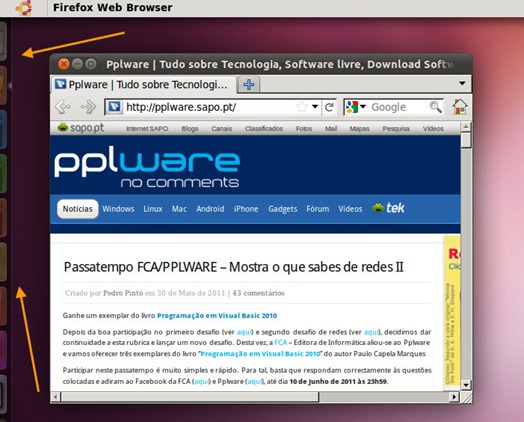Open a new tab with the plus button
Viewport: 524px width, 422px height.
(249, 85)
